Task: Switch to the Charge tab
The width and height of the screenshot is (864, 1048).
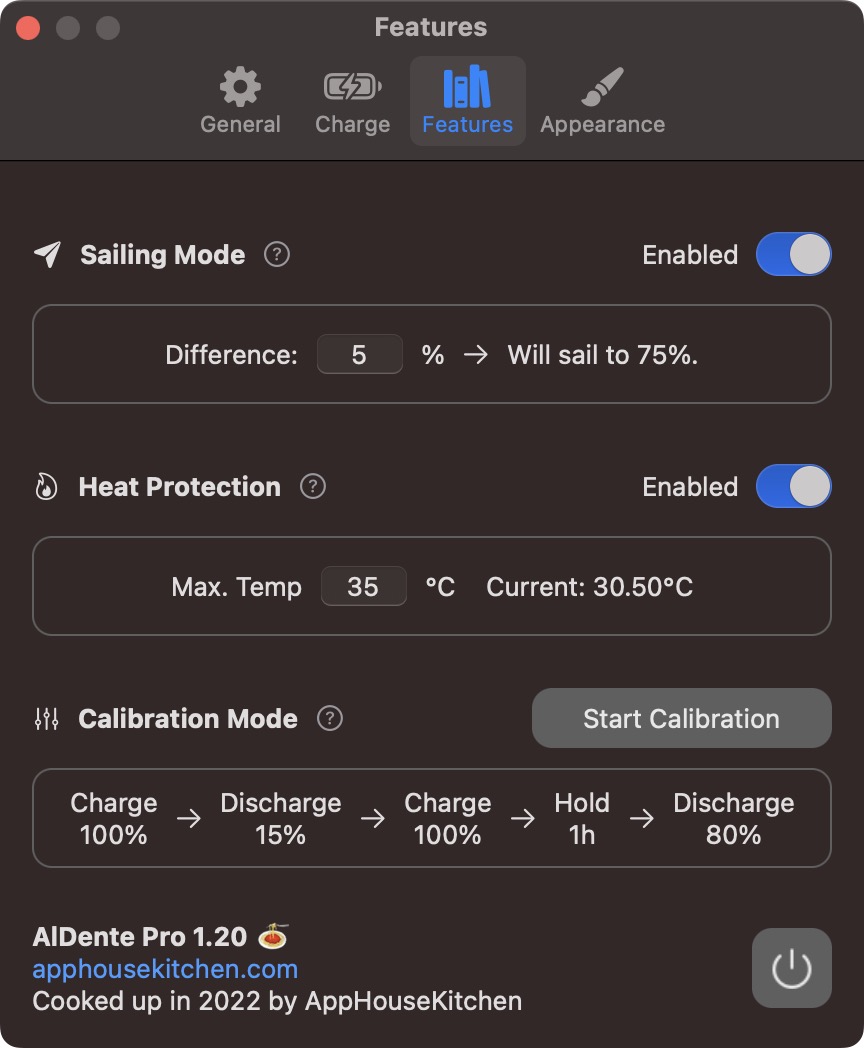Action: coord(352,102)
